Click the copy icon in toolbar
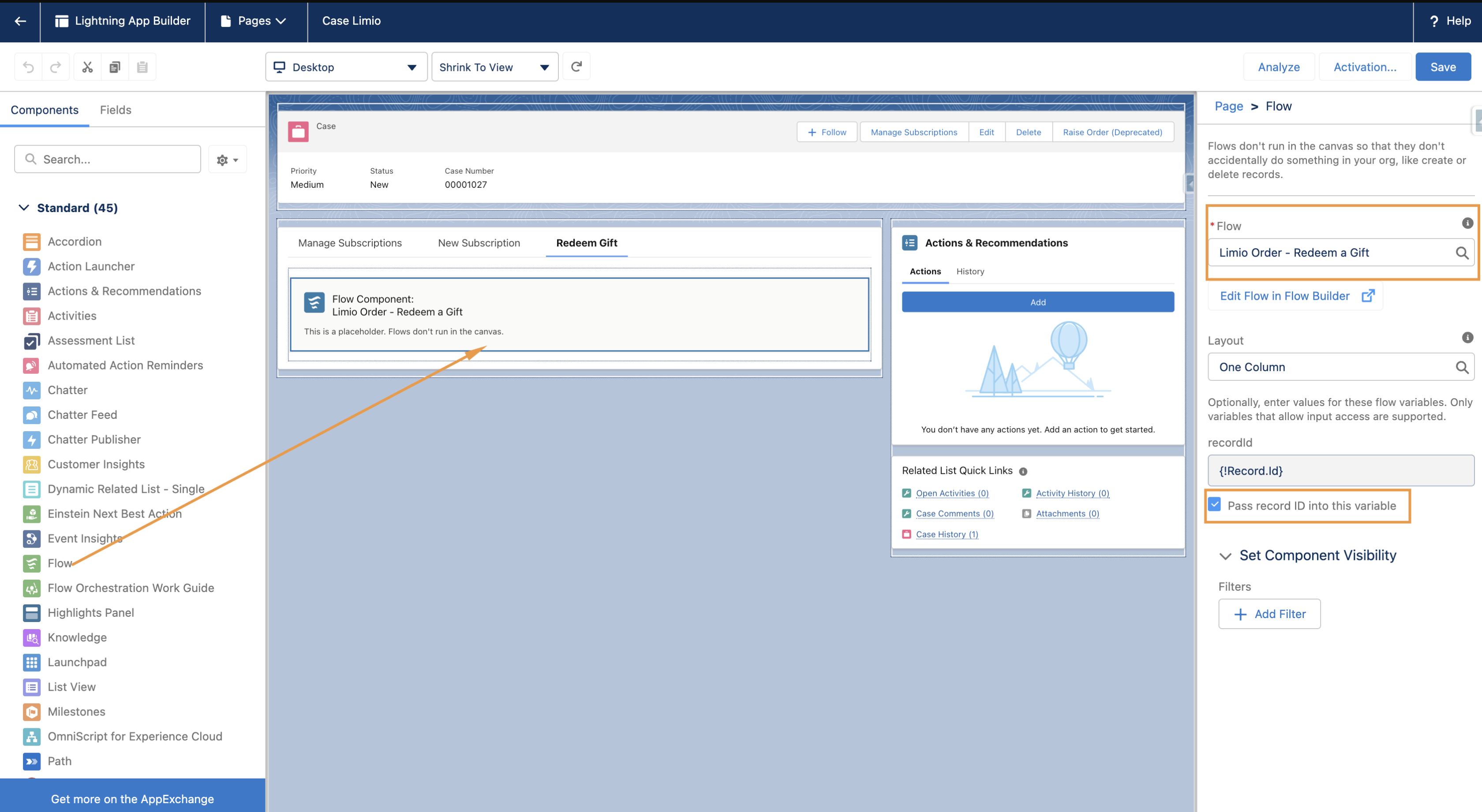The image size is (1482, 812). (115, 67)
